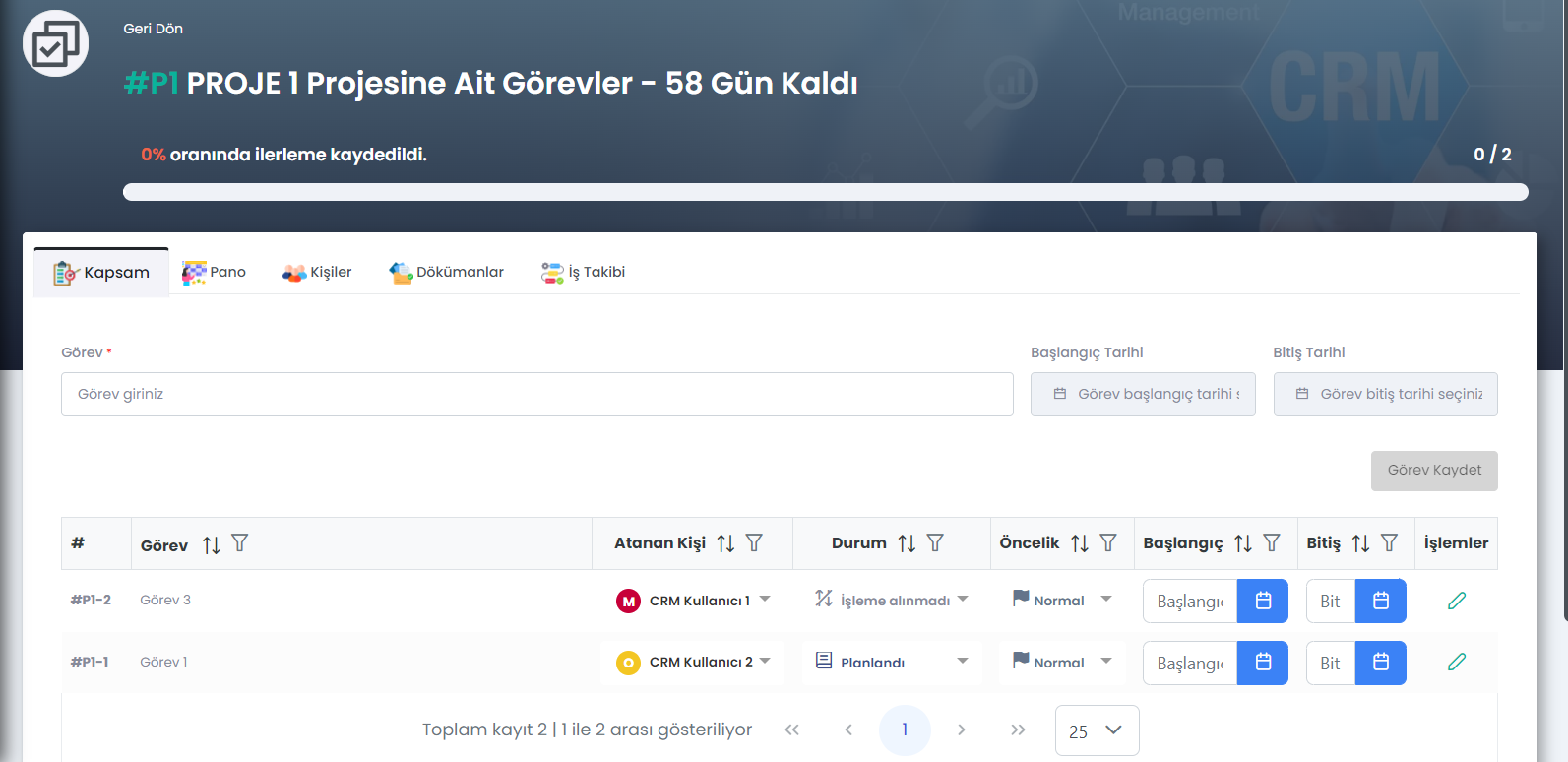This screenshot has height=762, width=1568.
Task: Click the Görev giriniz input field
Action: (x=537, y=394)
